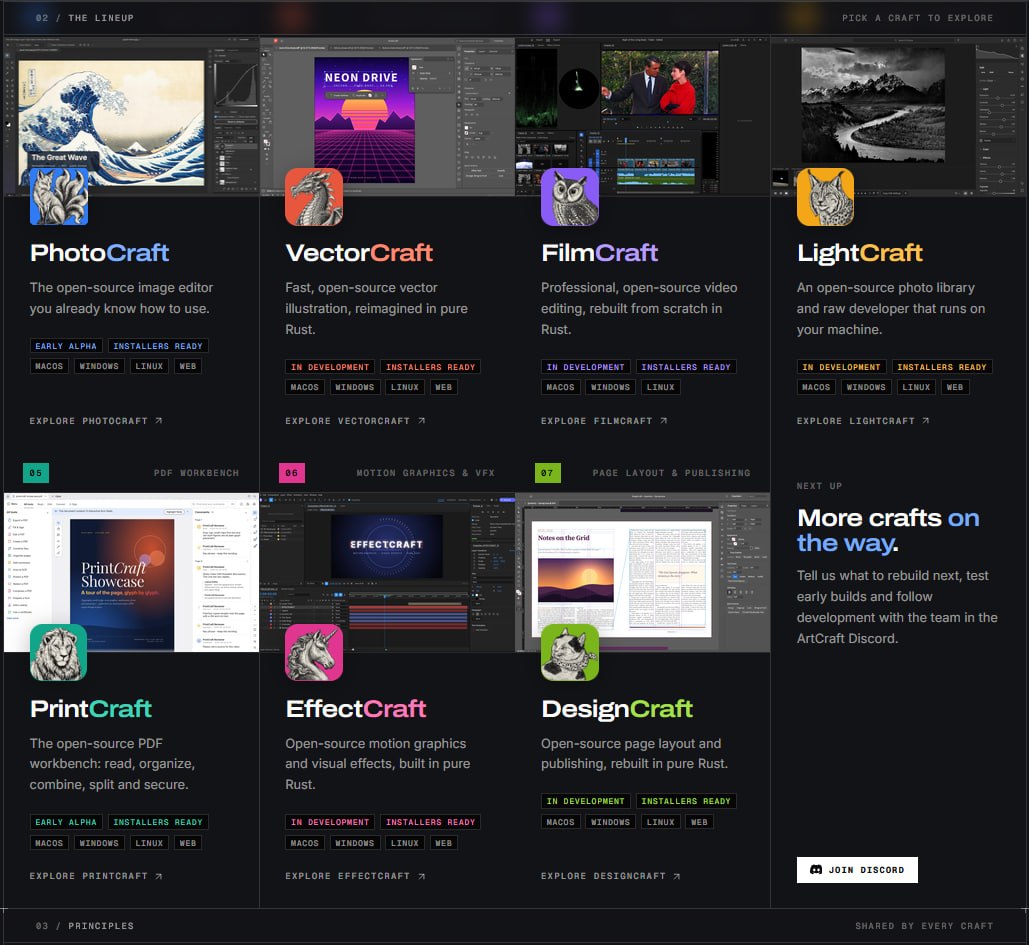
Task: Click the VectorCraft heading
Action: pyautogui.click(x=359, y=253)
